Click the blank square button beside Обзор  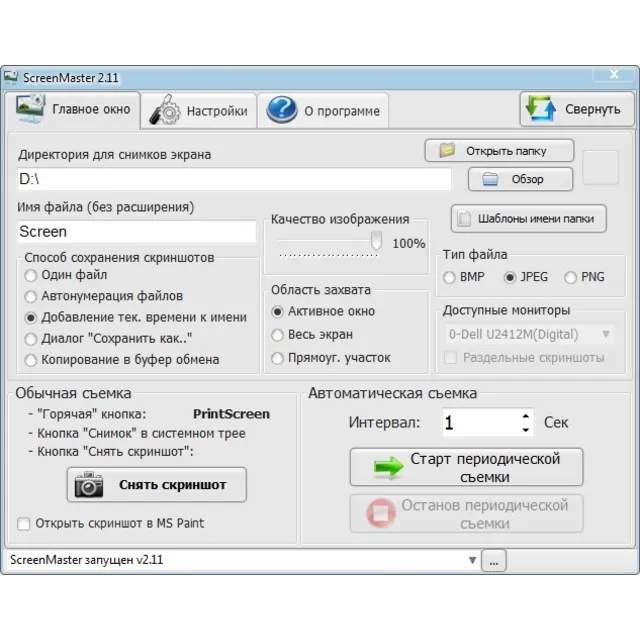pos(600,168)
